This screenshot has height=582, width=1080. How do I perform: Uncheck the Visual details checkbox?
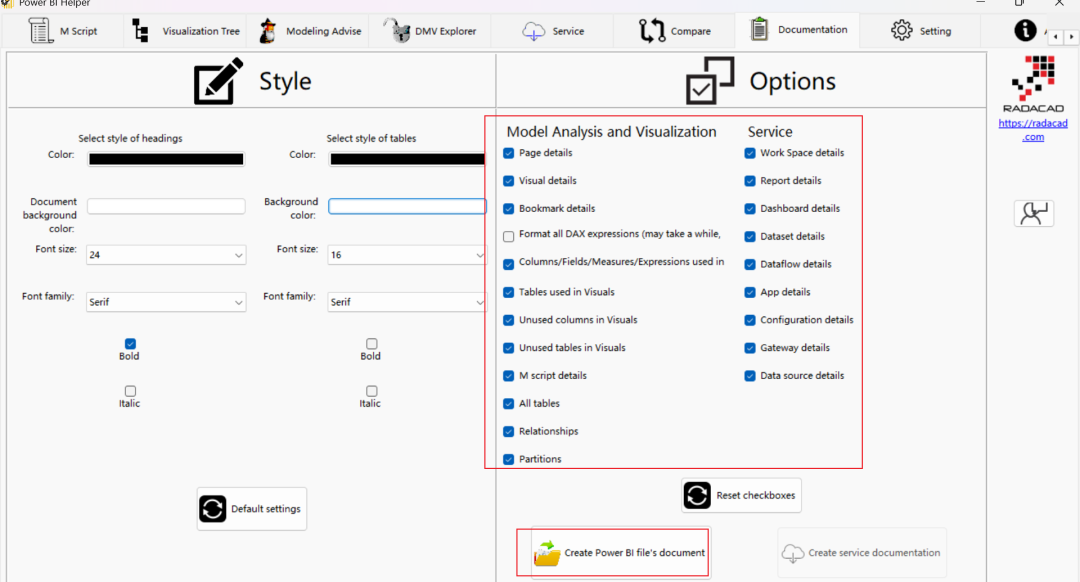508,181
